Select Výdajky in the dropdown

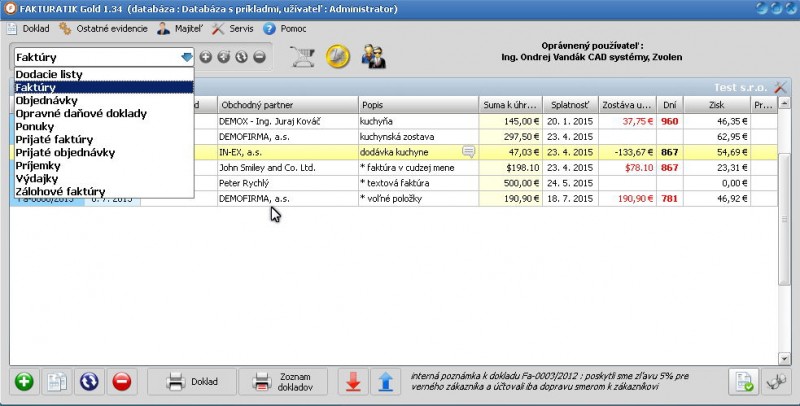click(x=104, y=179)
